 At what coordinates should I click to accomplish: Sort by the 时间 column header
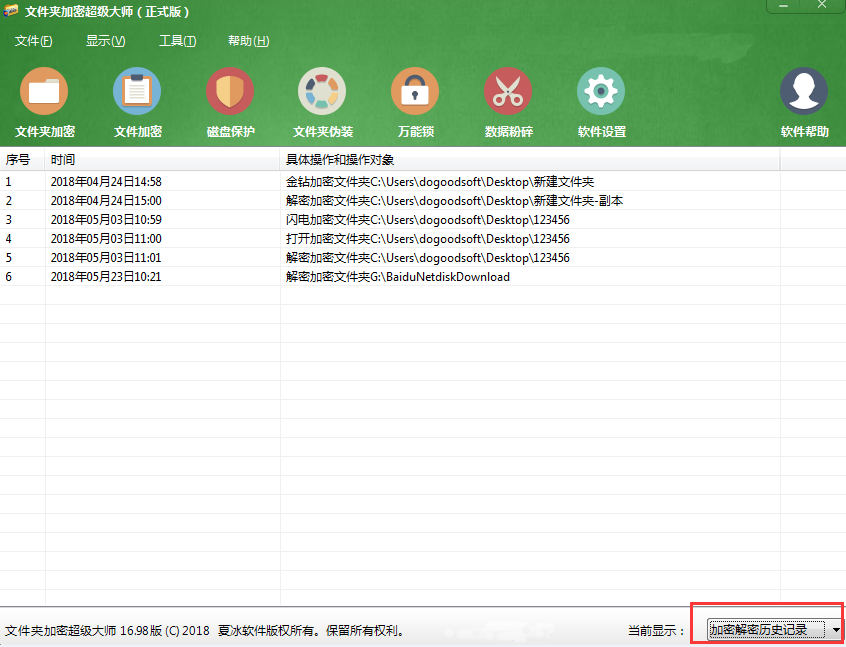coord(162,160)
